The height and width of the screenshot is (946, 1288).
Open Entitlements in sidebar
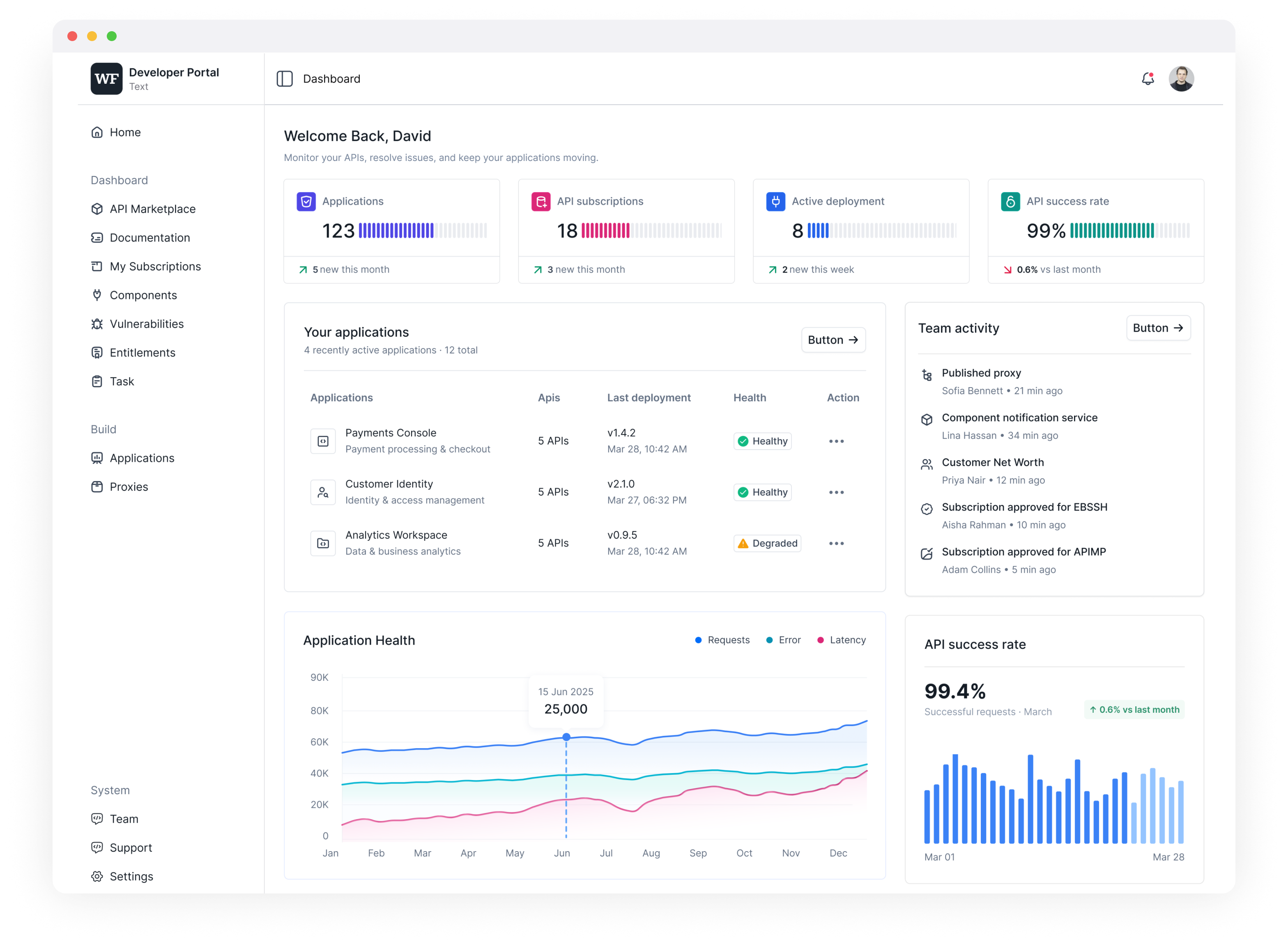(x=133, y=352)
